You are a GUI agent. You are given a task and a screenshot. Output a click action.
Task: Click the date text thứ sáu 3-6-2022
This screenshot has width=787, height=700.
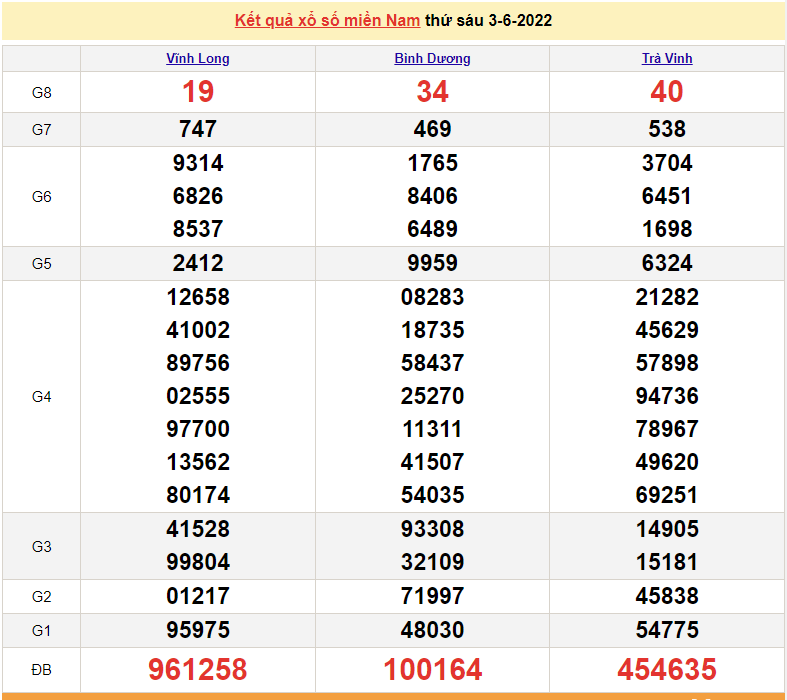pyautogui.click(x=488, y=21)
